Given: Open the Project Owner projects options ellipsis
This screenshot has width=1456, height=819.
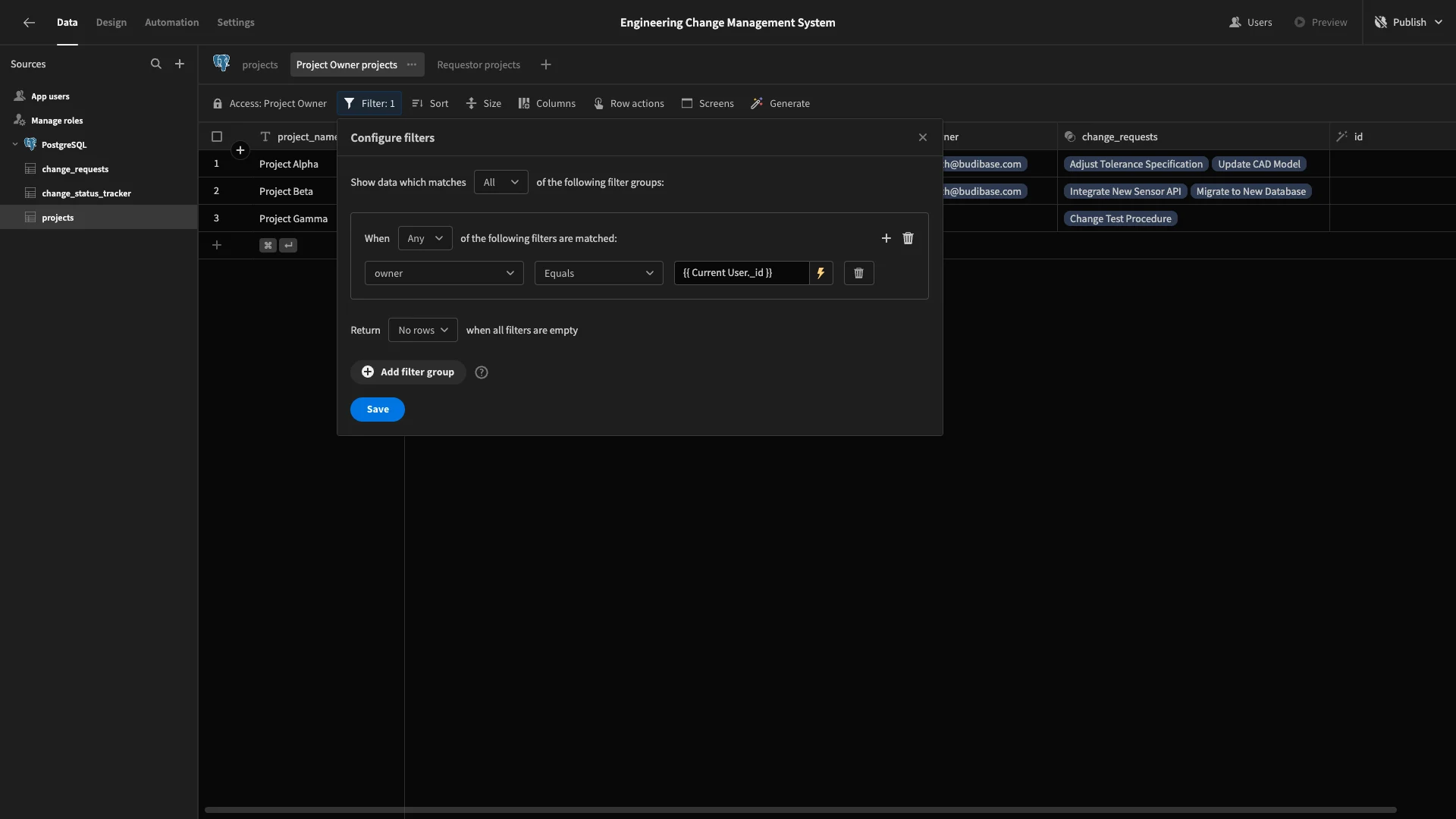Looking at the screenshot, I should [x=412, y=65].
